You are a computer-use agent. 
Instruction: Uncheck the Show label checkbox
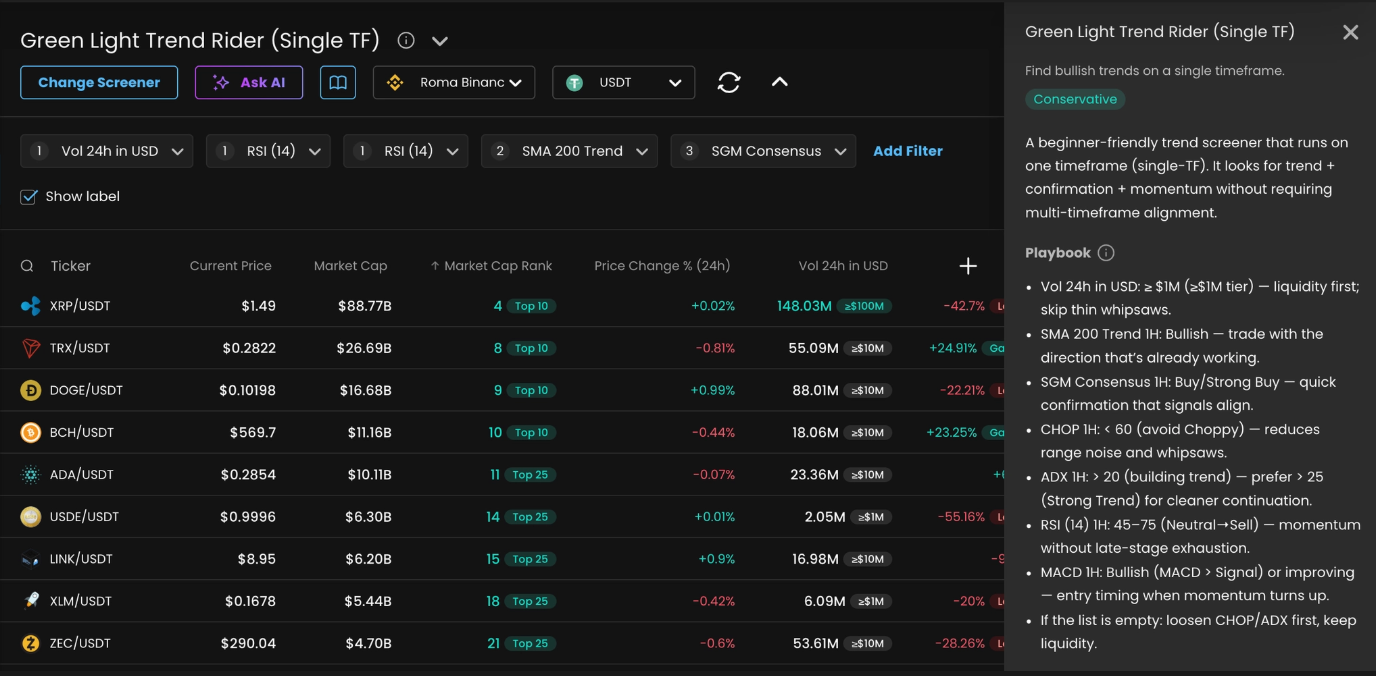point(29,197)
